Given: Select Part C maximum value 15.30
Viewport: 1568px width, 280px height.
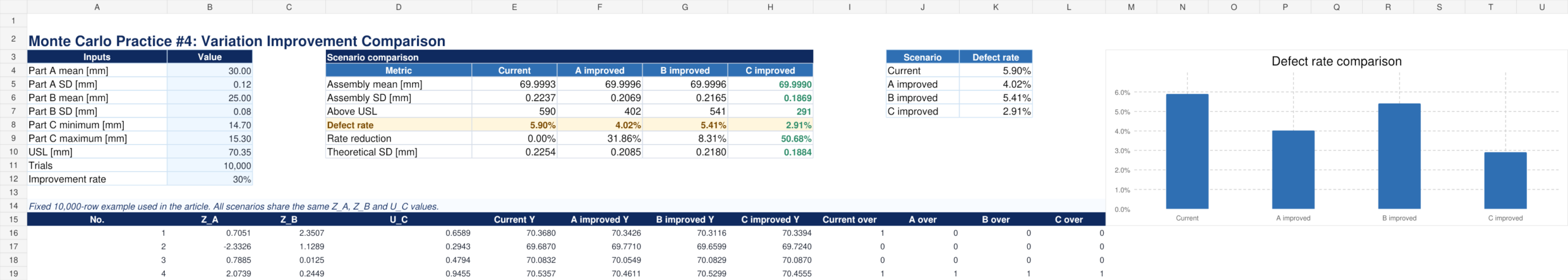Looking at the screenshot, I should 209,138.
